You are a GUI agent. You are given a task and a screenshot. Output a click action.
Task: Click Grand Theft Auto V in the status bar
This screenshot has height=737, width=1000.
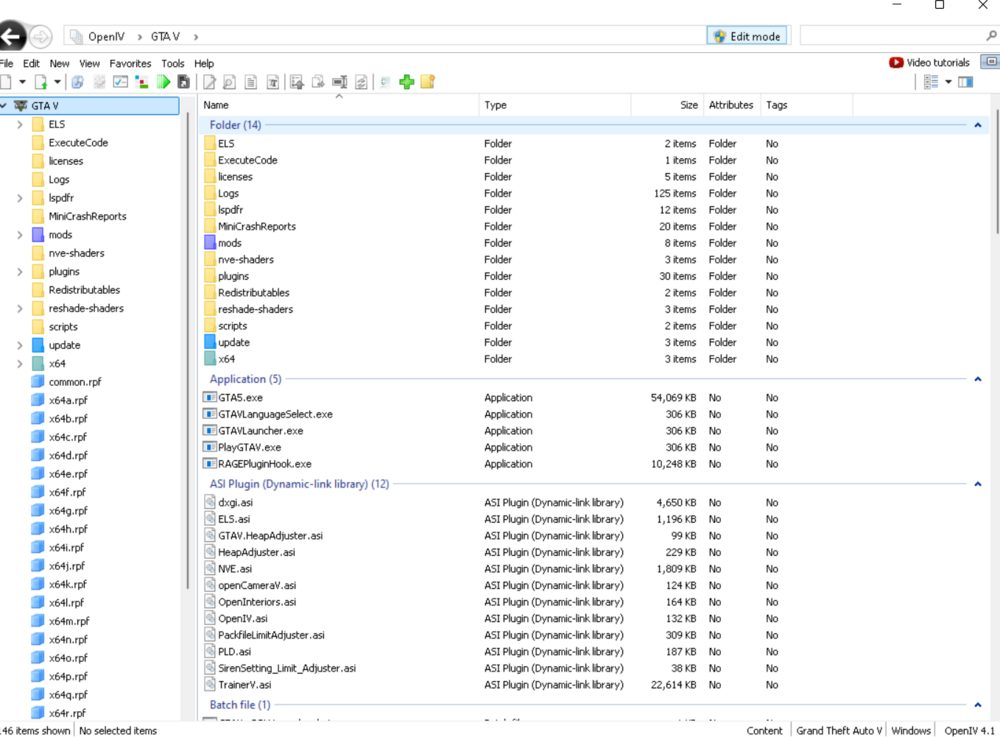838,730
